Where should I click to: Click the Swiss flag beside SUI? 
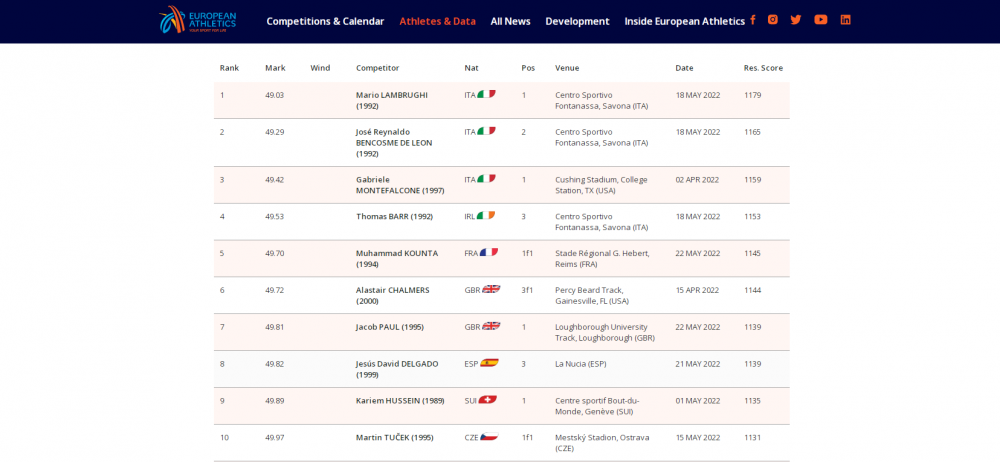coord(488,400)
